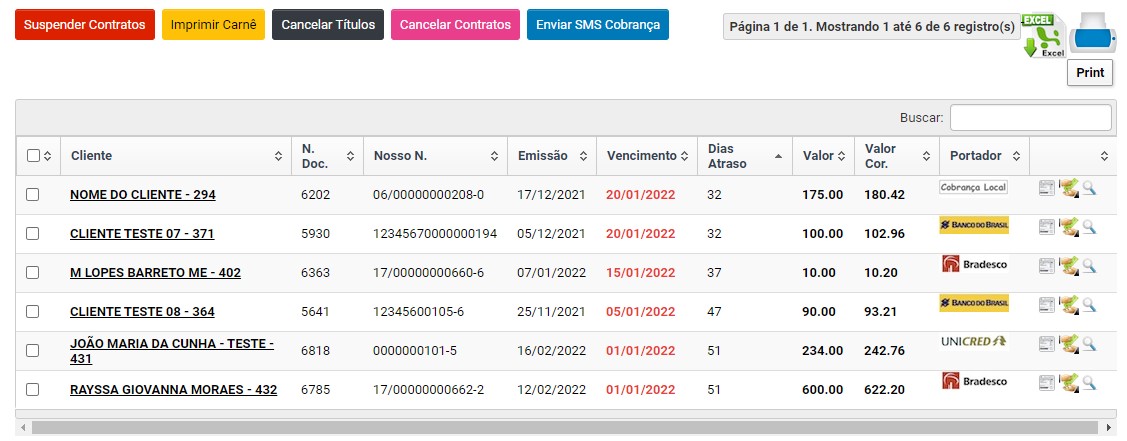Tick the select-all checkbox in table header

33,156
